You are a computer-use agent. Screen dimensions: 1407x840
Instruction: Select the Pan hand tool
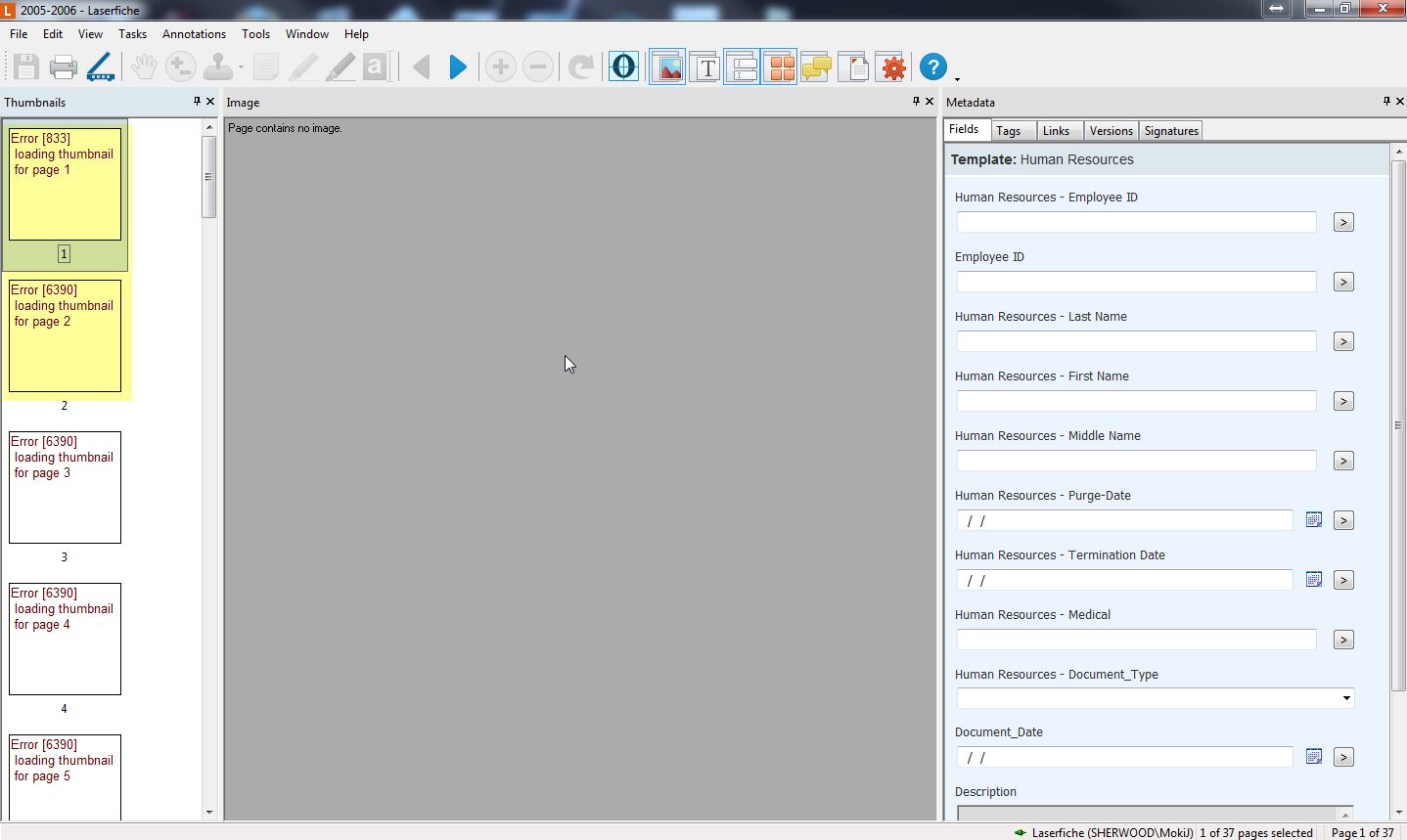[x=144, y=66]
